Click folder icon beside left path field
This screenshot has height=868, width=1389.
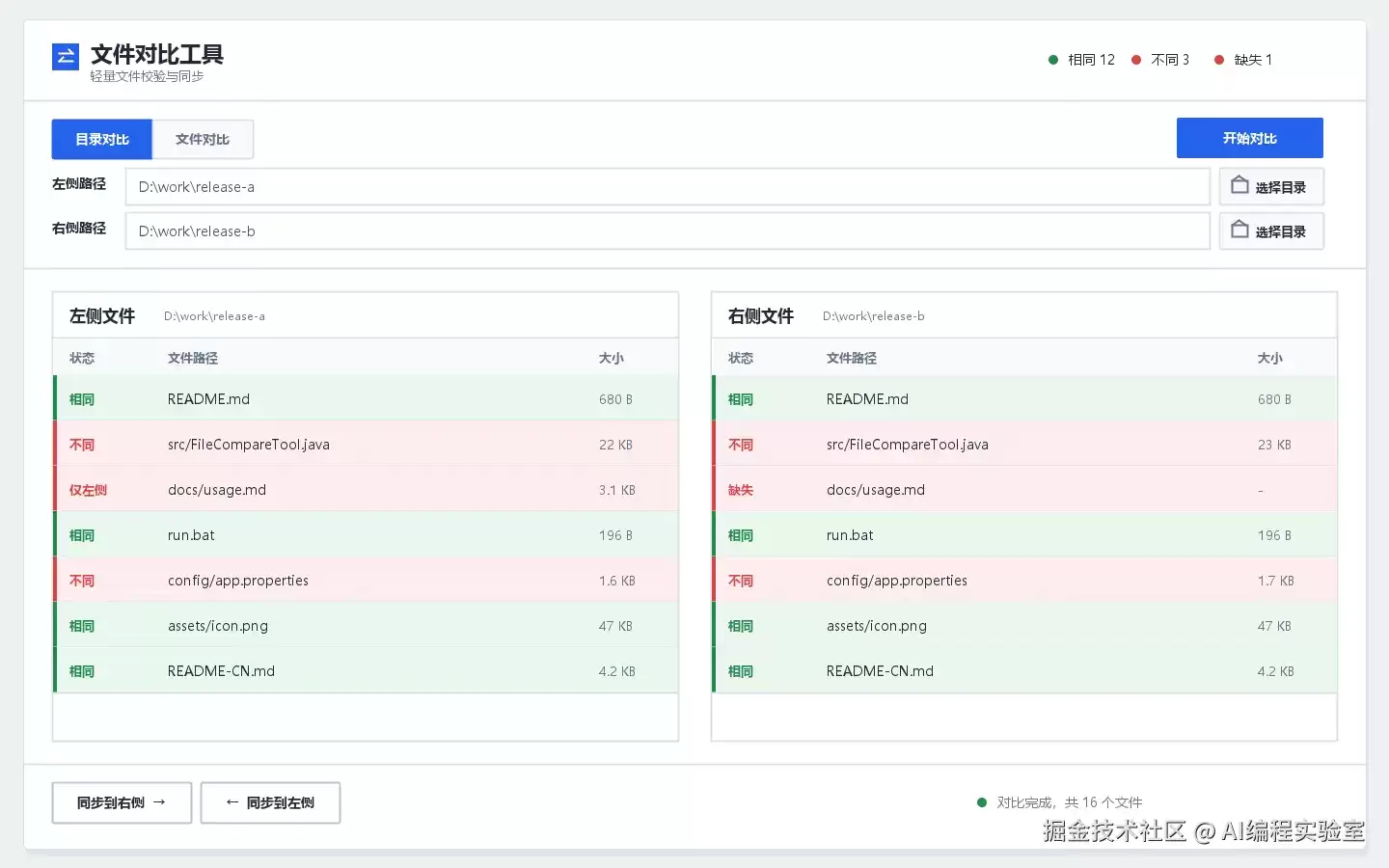(1240, 185)
